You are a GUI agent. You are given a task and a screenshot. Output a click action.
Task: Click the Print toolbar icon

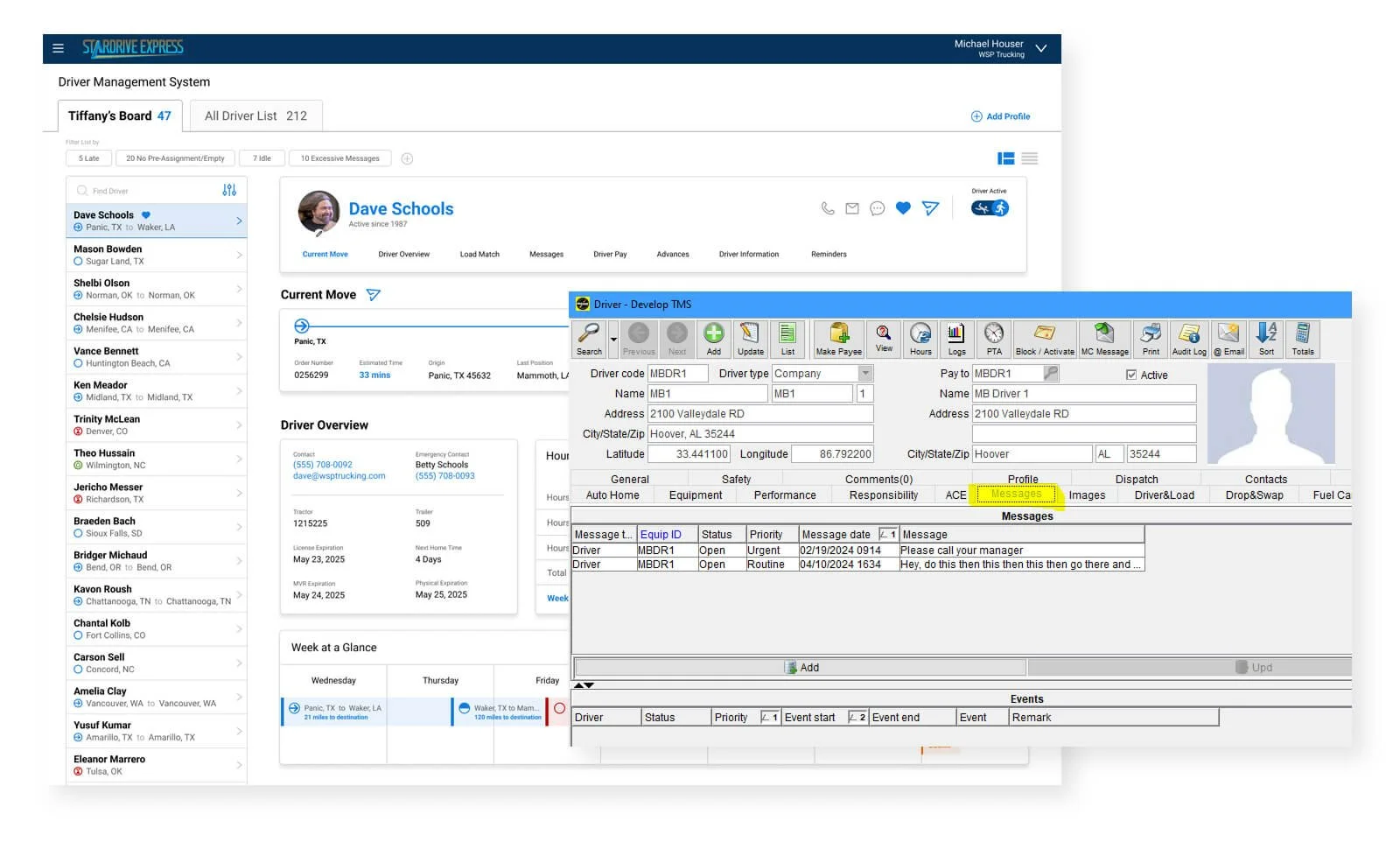(x=1151, y=339)
